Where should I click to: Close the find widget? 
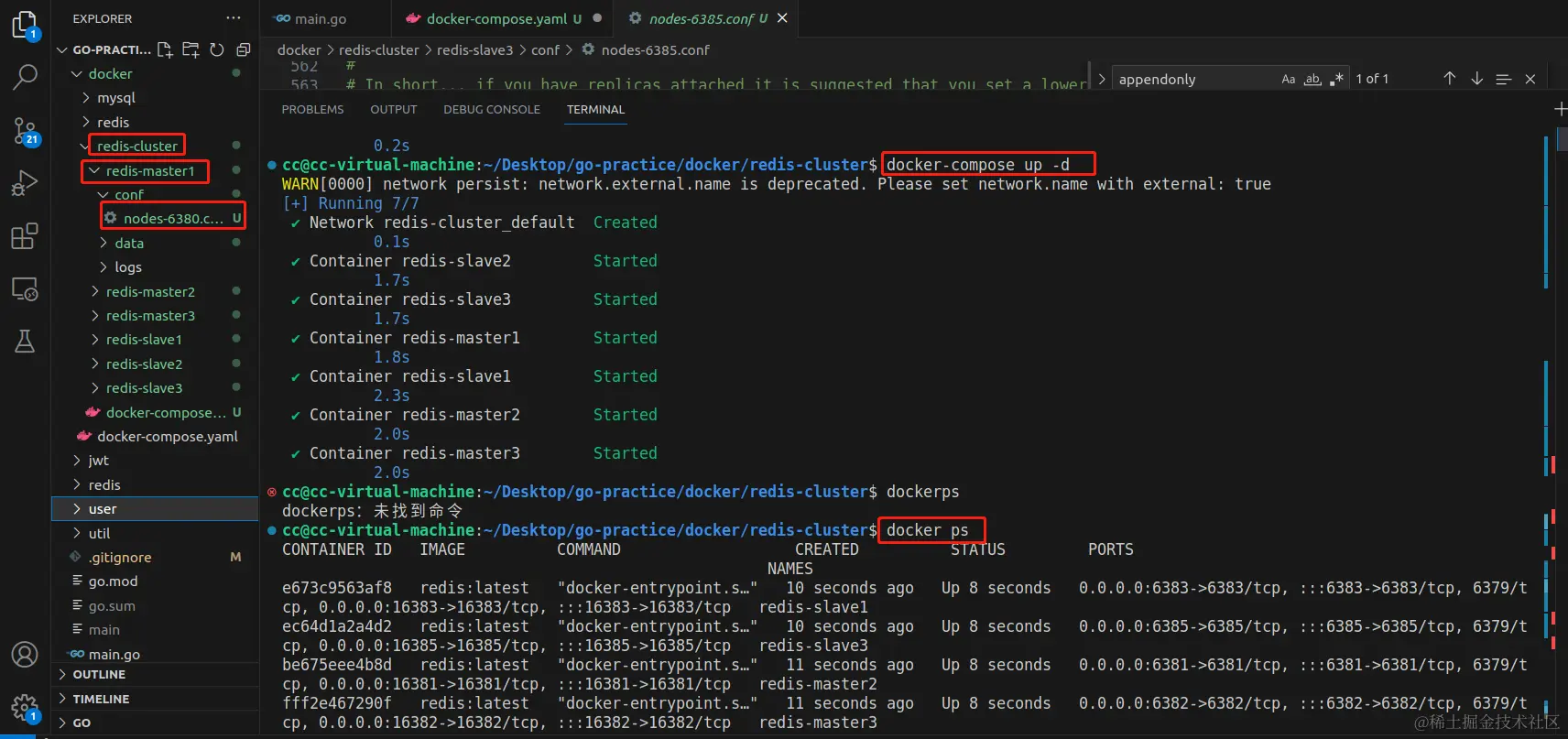tap(1530, 79)
